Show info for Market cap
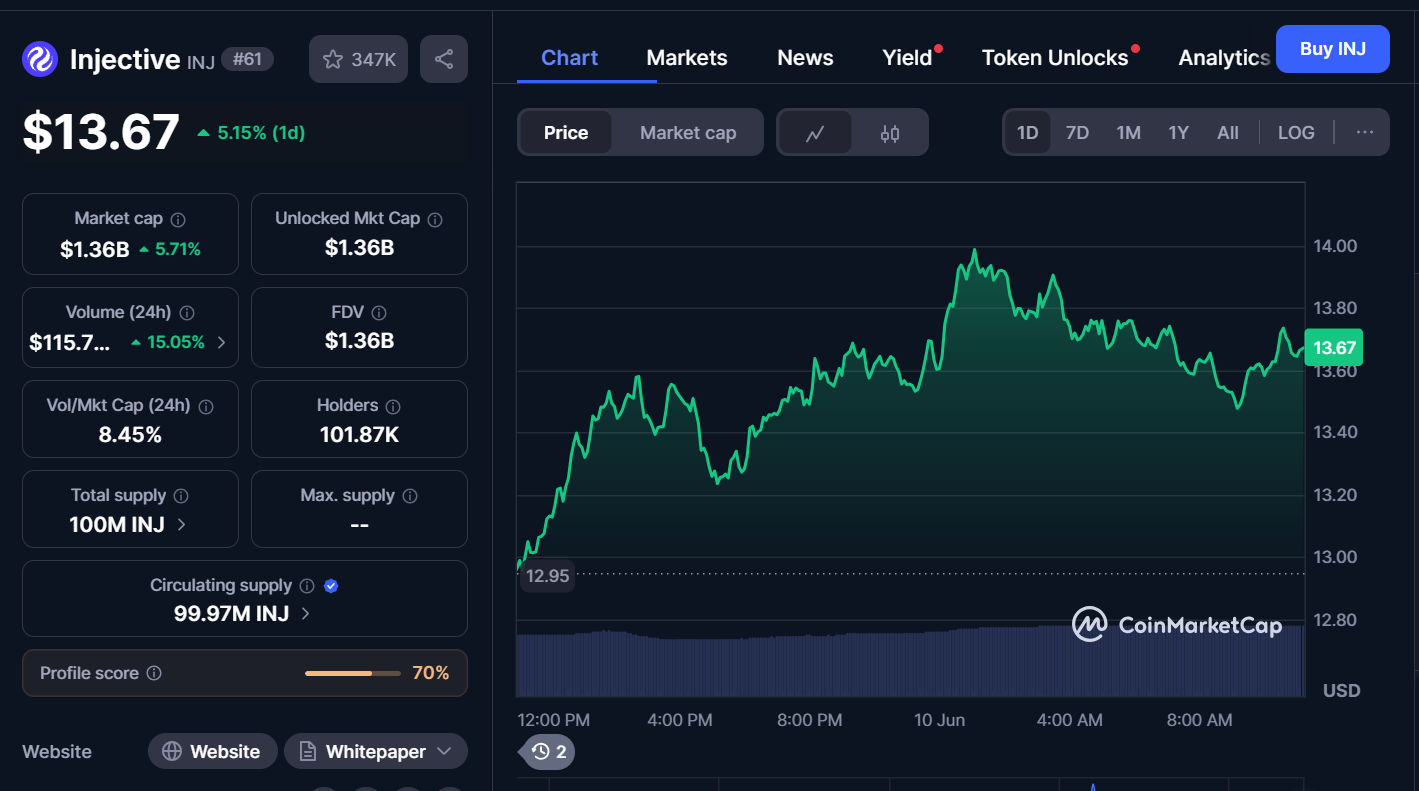Screen dimensions: 1419x791 pyautogui.click(x=178, y=219)
